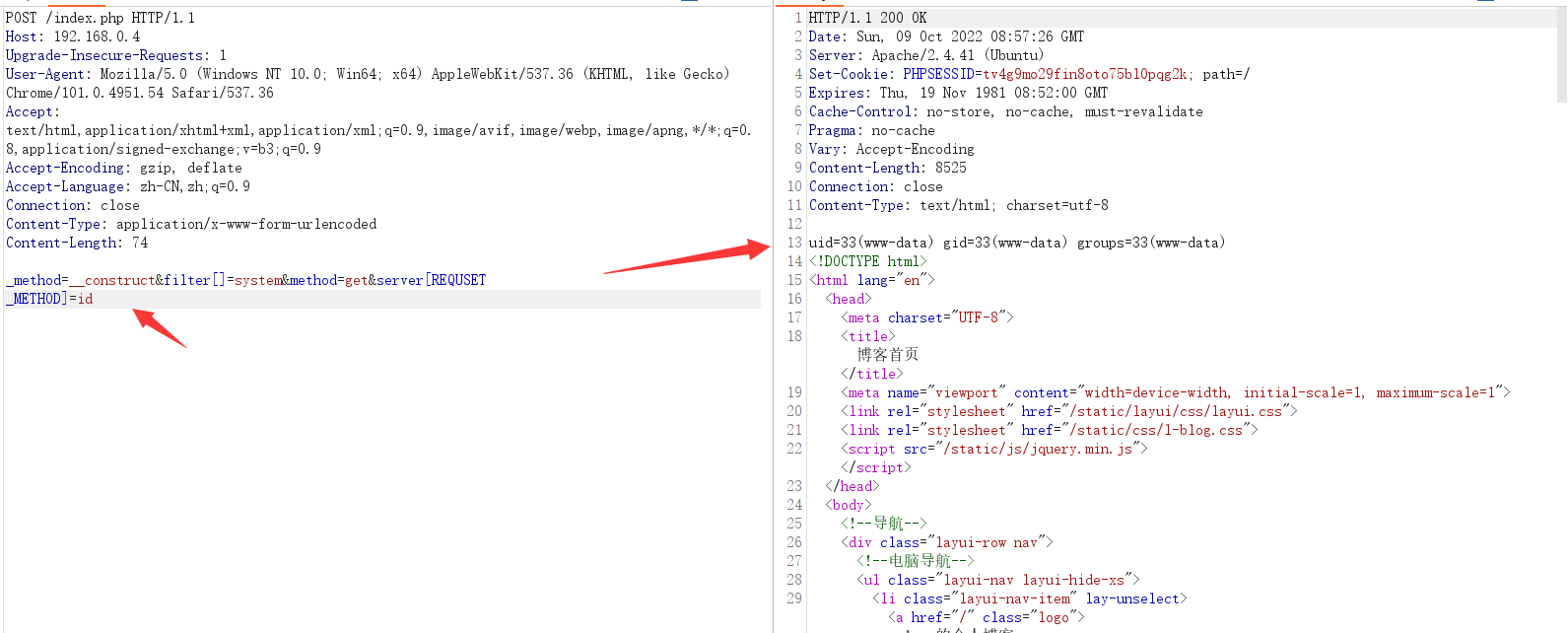This screenshot has height=633, width=1568.
Task: Click the Chrome/101.0.4951.54 Safari/537.36 line
Action: click(x=140, y=93)
